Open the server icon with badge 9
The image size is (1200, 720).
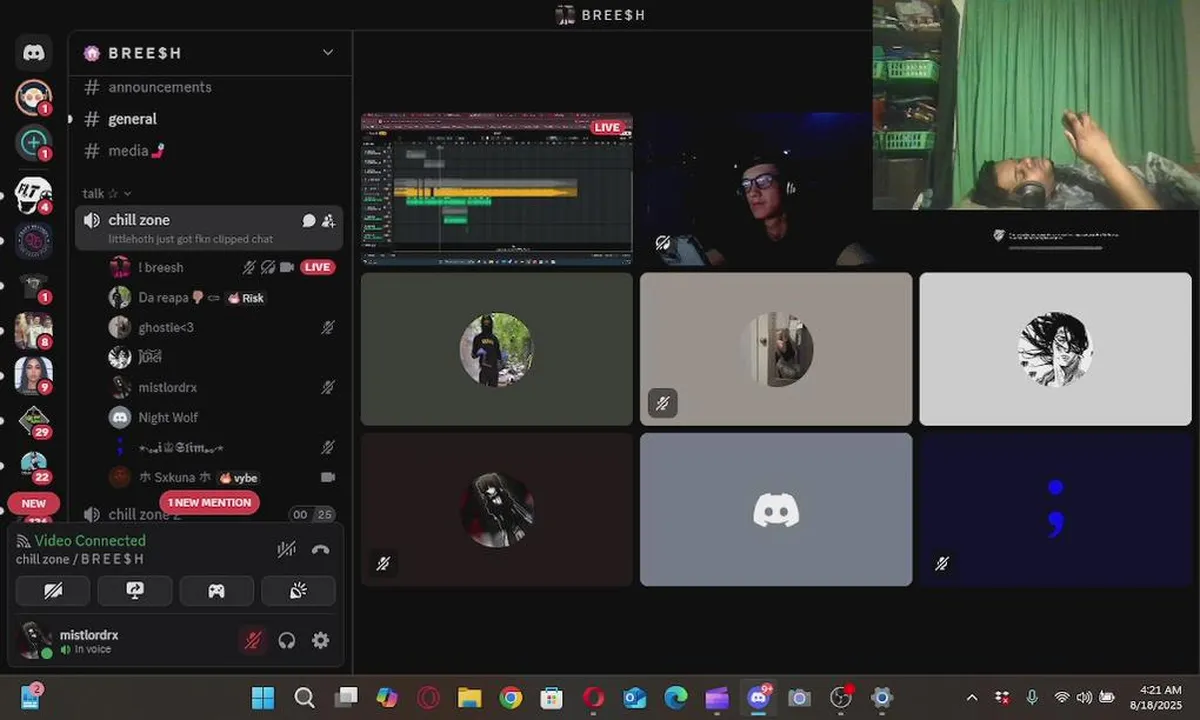[33, 375]
